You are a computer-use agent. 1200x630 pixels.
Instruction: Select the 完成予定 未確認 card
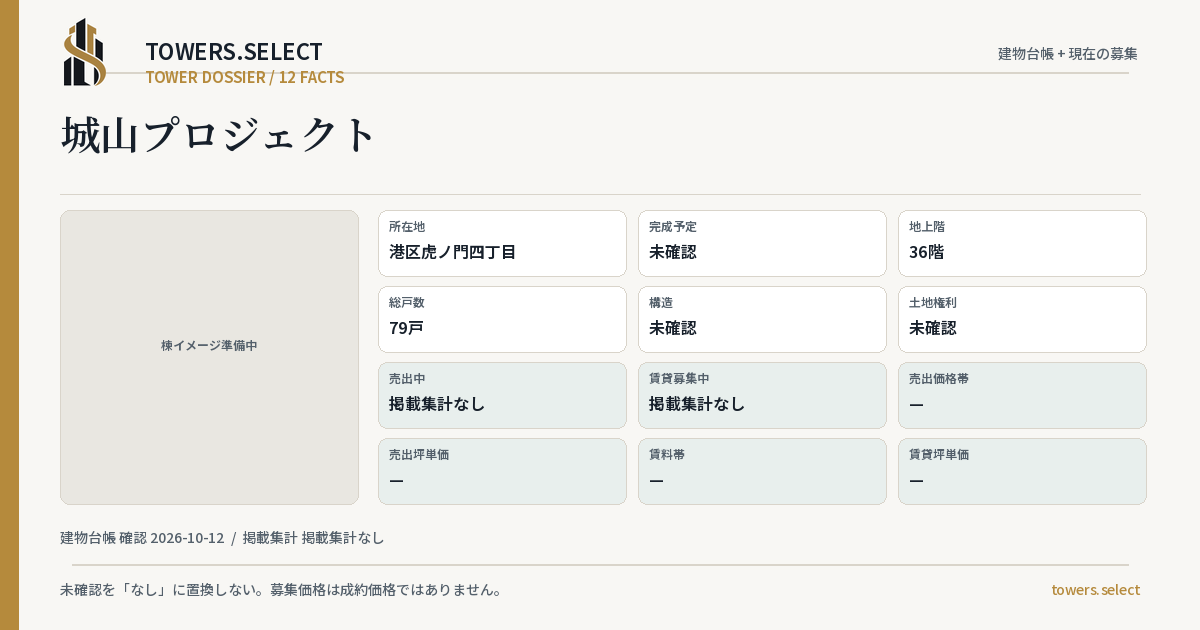point(762,243)
